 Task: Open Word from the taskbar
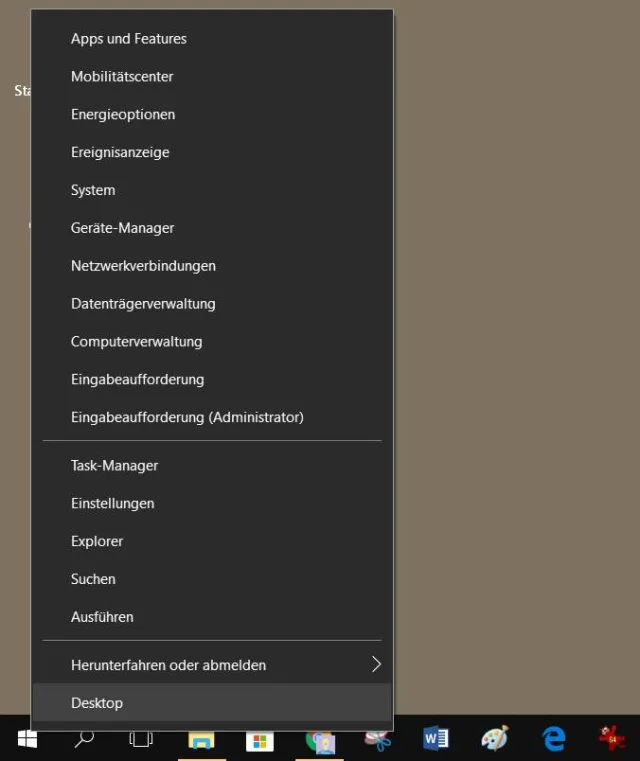coord(436,739)
